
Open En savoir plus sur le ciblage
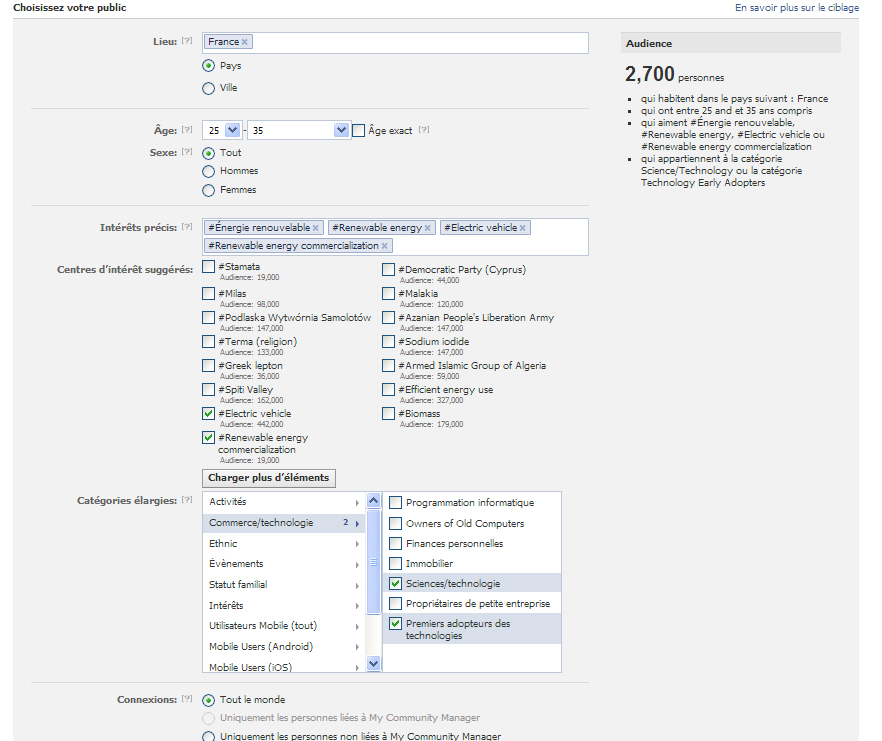(796, 8)
